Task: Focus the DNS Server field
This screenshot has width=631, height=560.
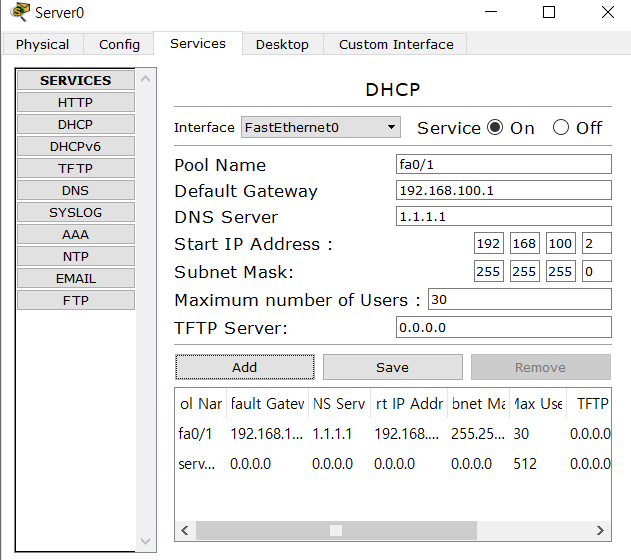Action: (x=504, y=216)
